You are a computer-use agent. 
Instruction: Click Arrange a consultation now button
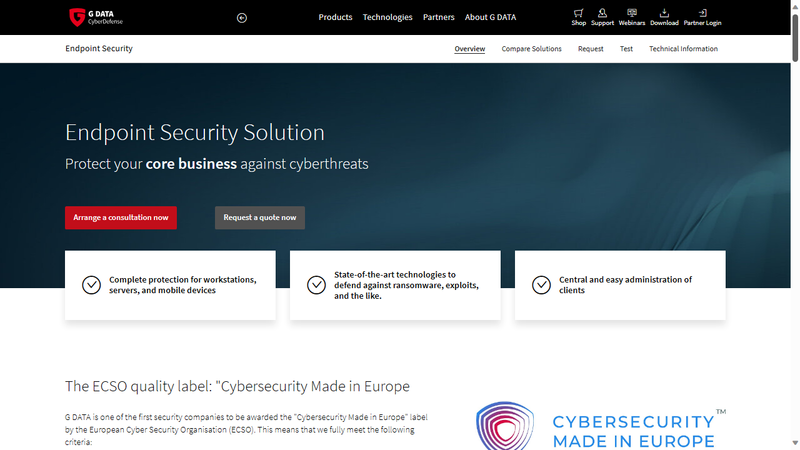[121, 218]
